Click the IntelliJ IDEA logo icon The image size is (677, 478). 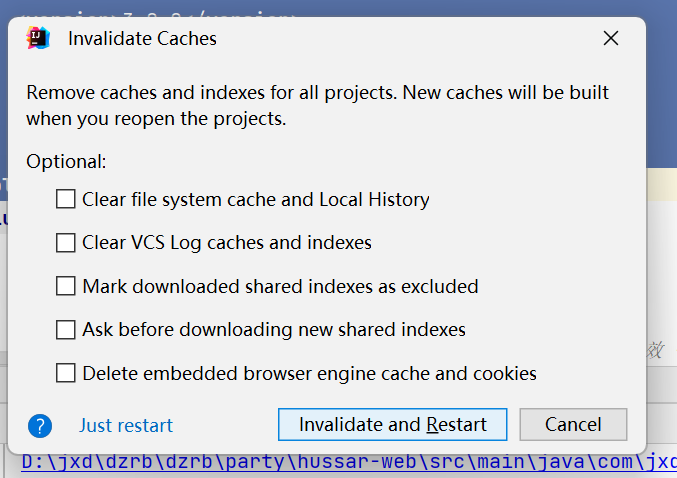39,39
